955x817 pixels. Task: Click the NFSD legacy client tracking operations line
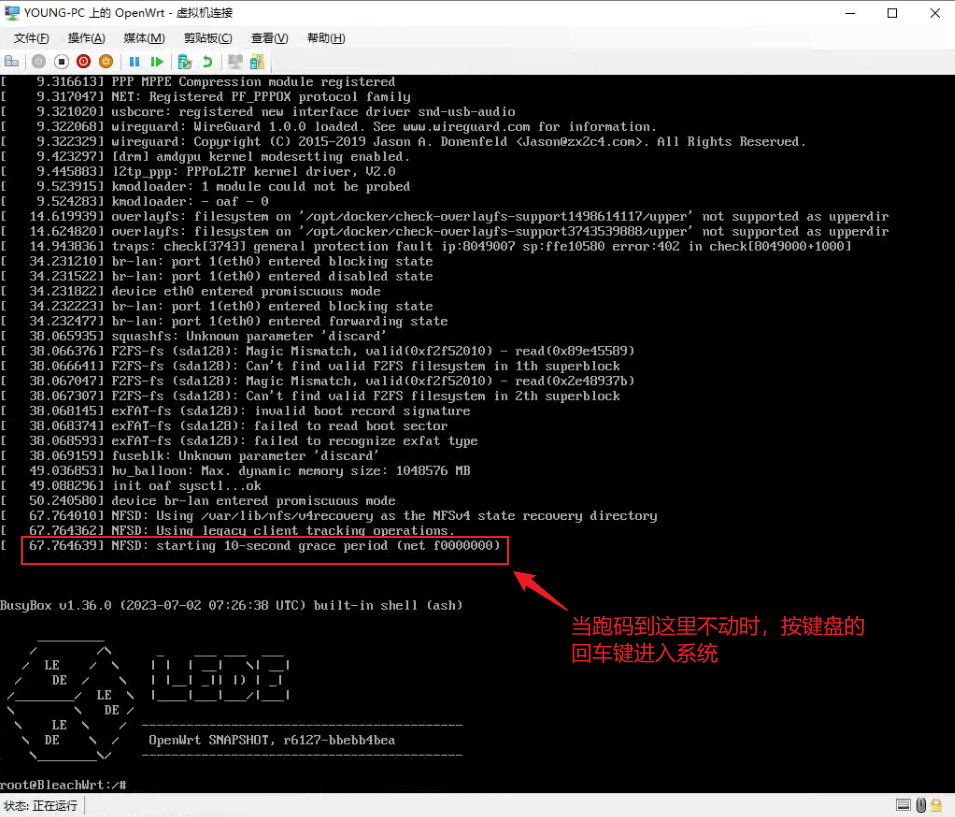click(x=228, y=531)
